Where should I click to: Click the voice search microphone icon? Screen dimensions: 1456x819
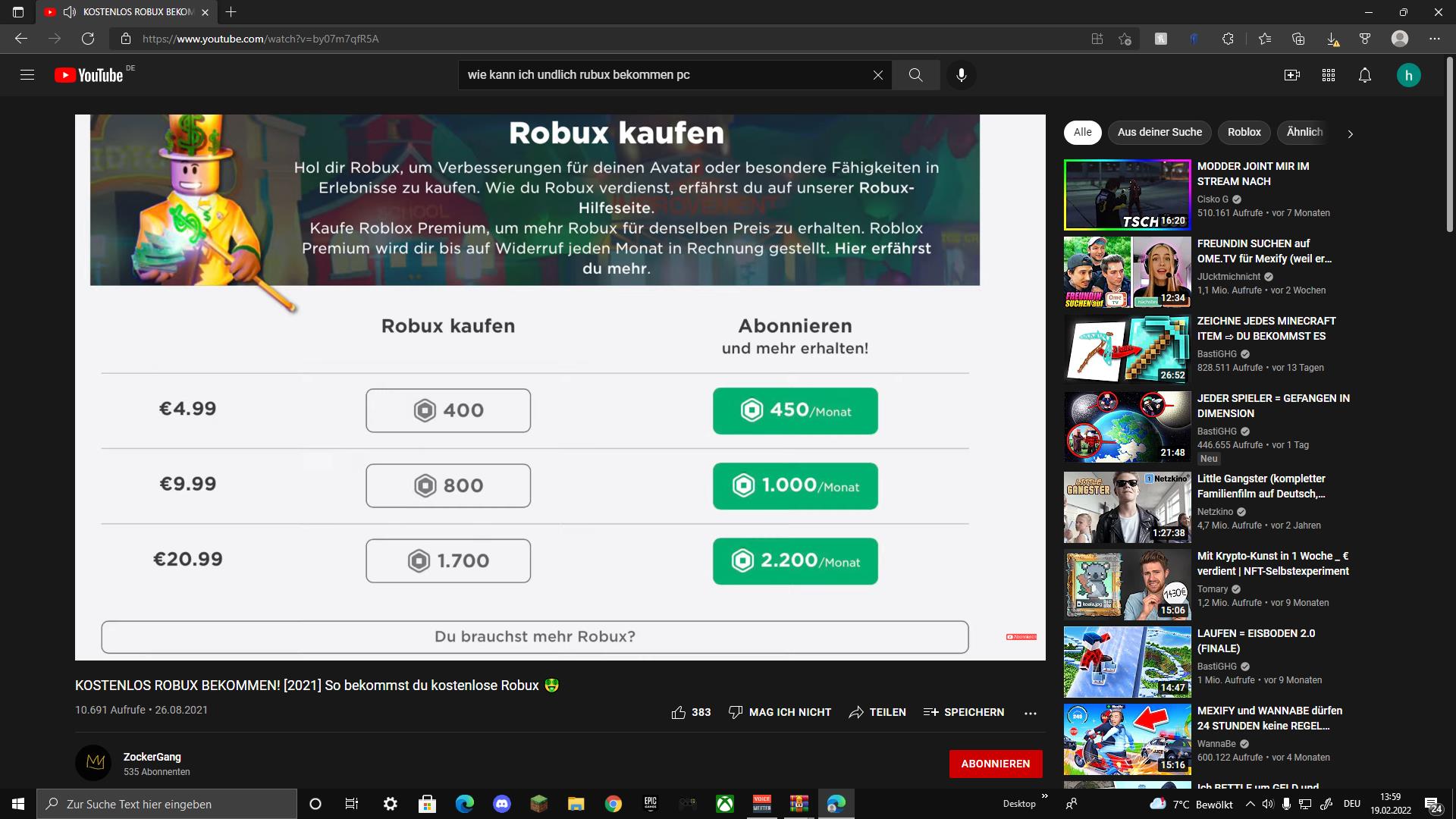click(x=962, y=75)
